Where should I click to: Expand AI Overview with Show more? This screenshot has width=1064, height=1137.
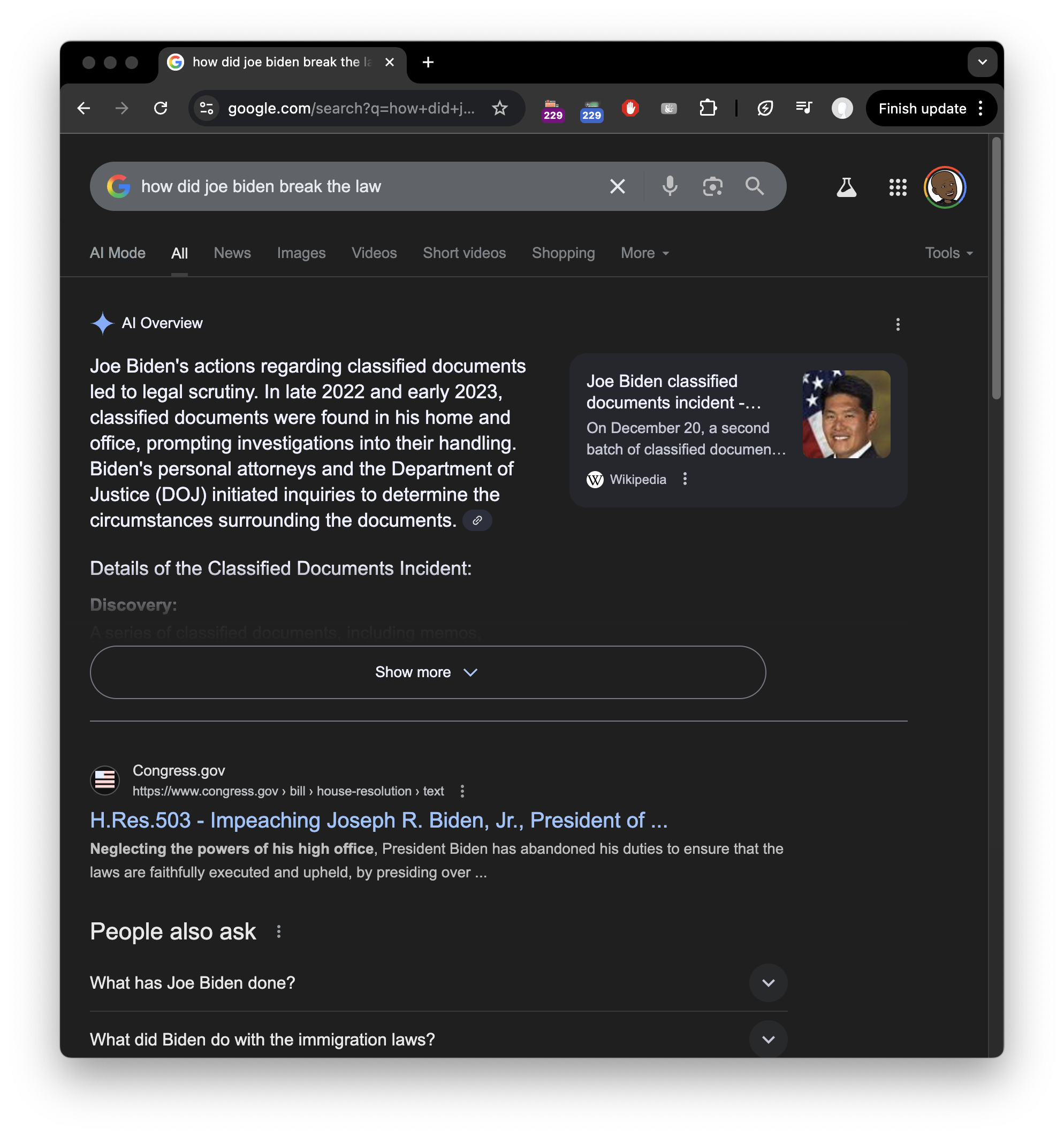pos(428,672)
